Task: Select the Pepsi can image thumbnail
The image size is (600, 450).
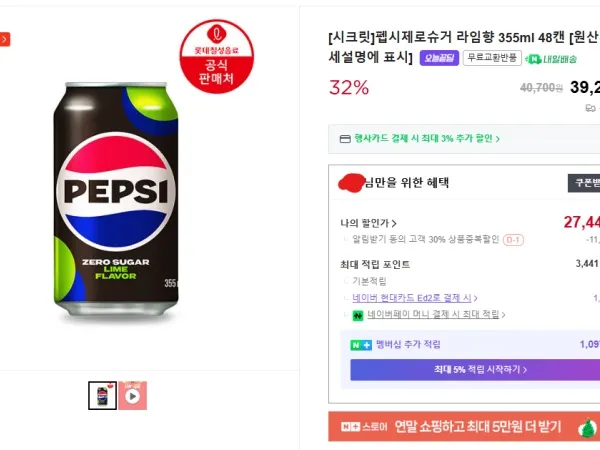Action: [x=102, y=396]
